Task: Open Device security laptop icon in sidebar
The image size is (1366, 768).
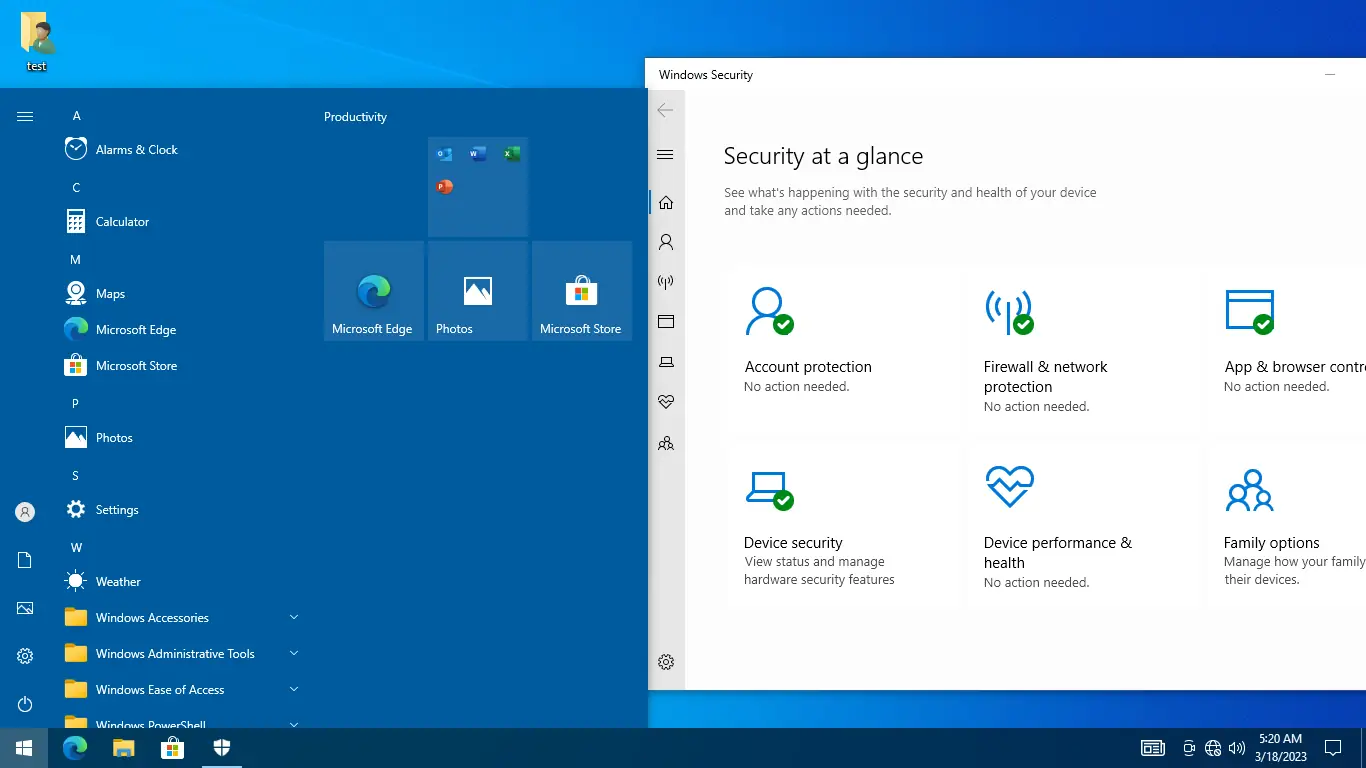Action: pos(666,362)
